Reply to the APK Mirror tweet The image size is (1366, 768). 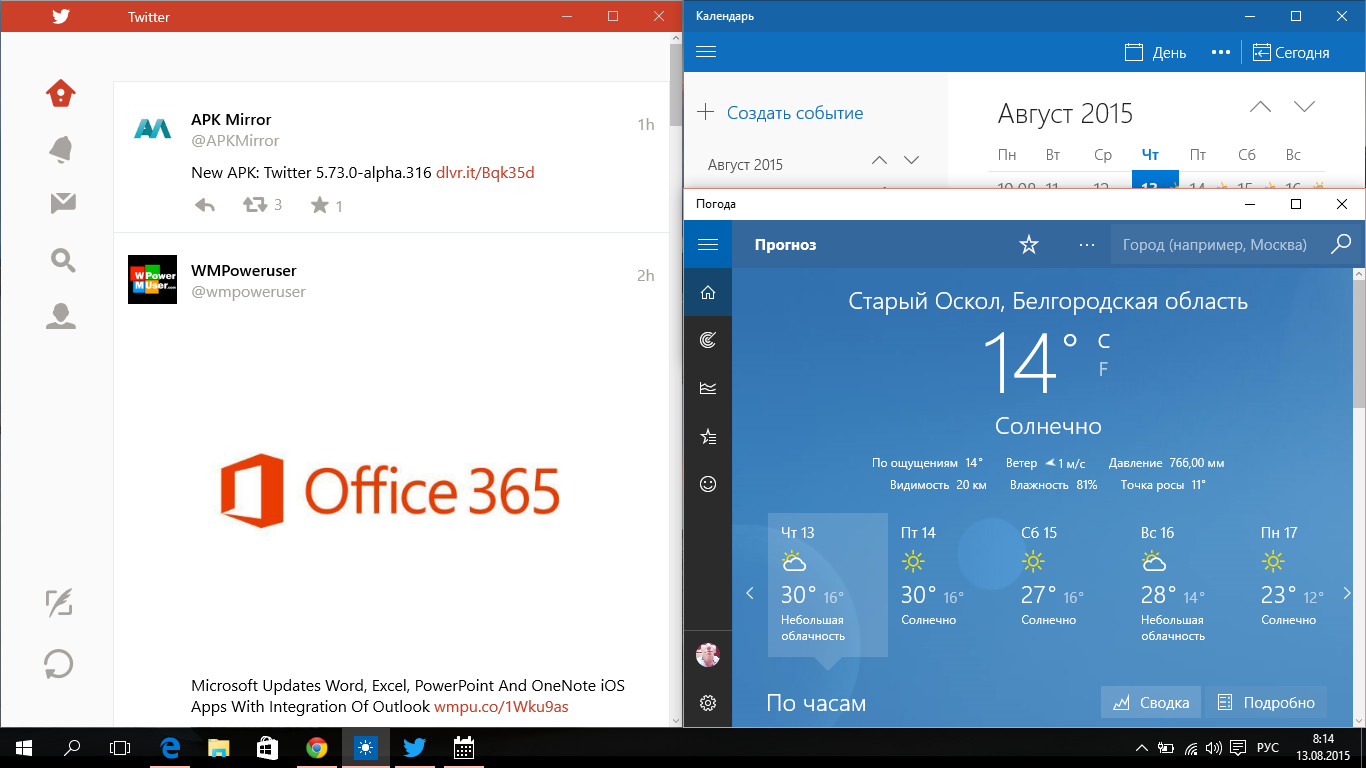(x=204, y=205)
